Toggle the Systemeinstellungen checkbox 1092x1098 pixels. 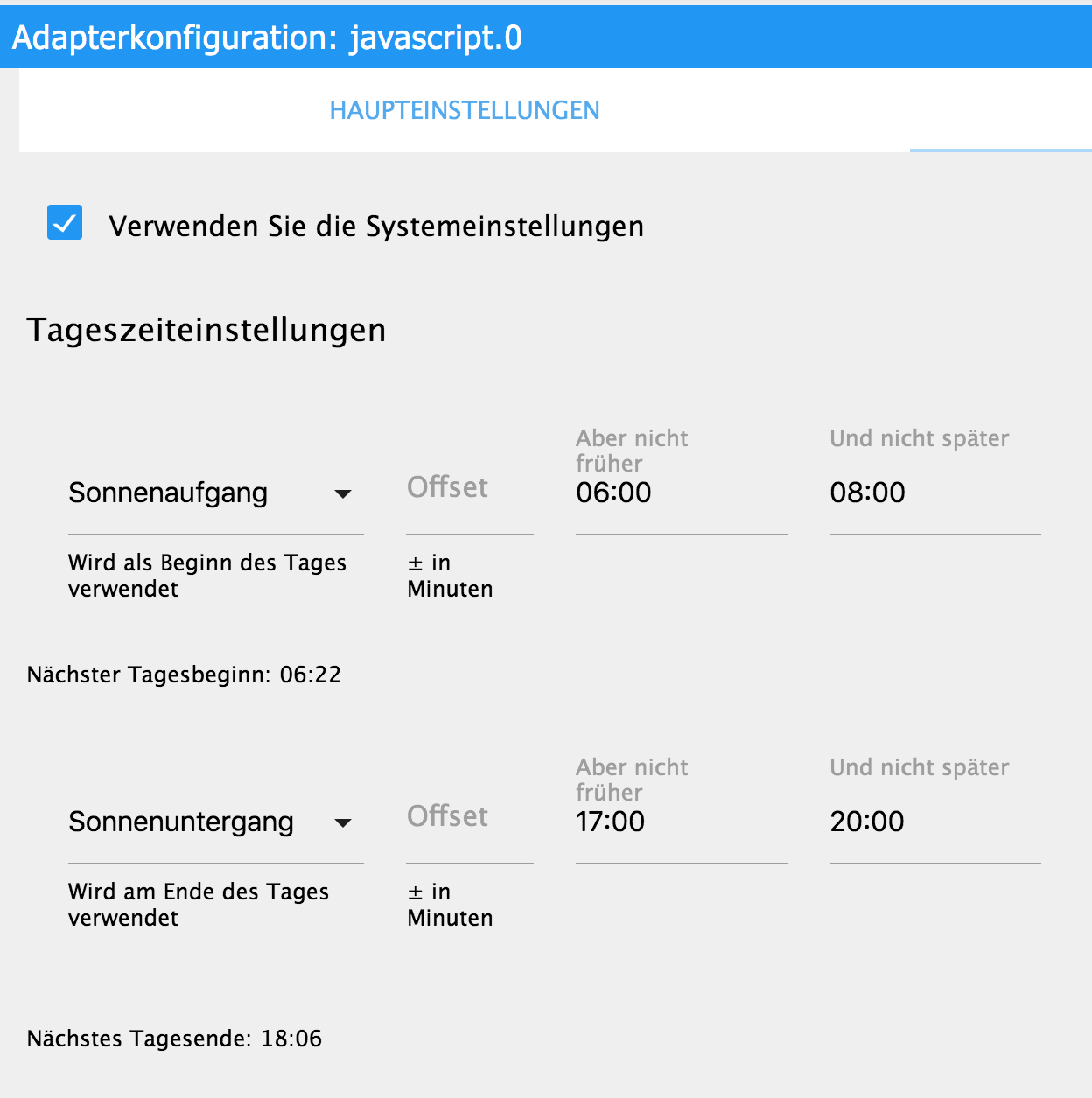click(65, 223)
